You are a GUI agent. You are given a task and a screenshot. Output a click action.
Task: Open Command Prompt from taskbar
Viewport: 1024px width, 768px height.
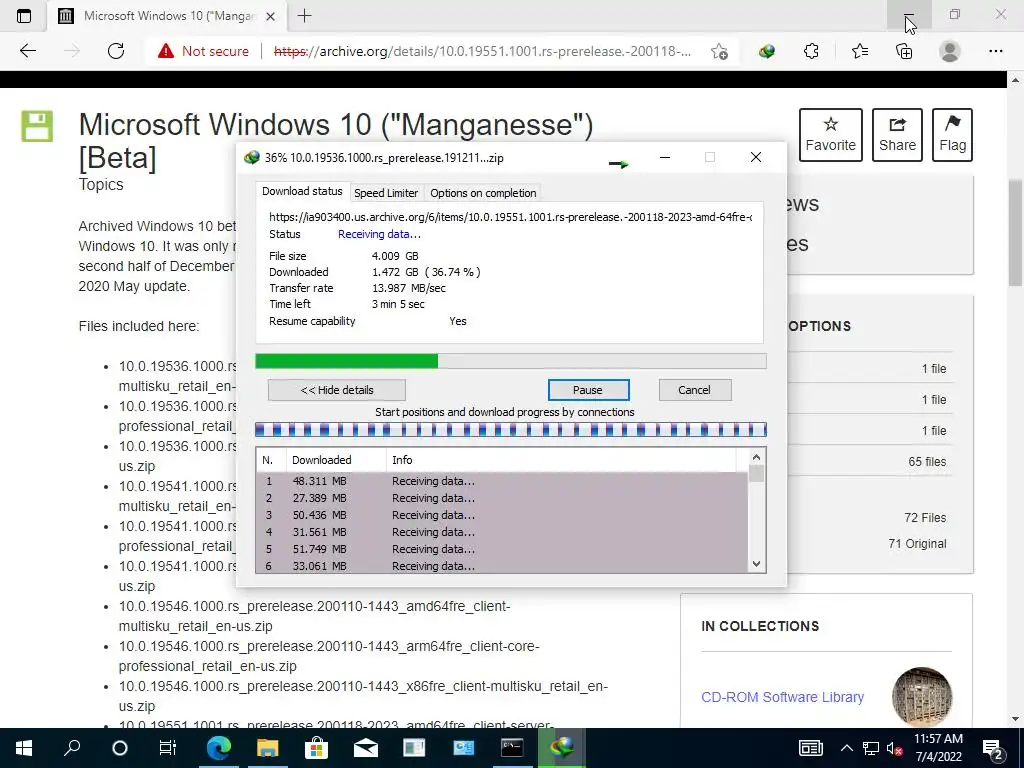pos(512,748)
